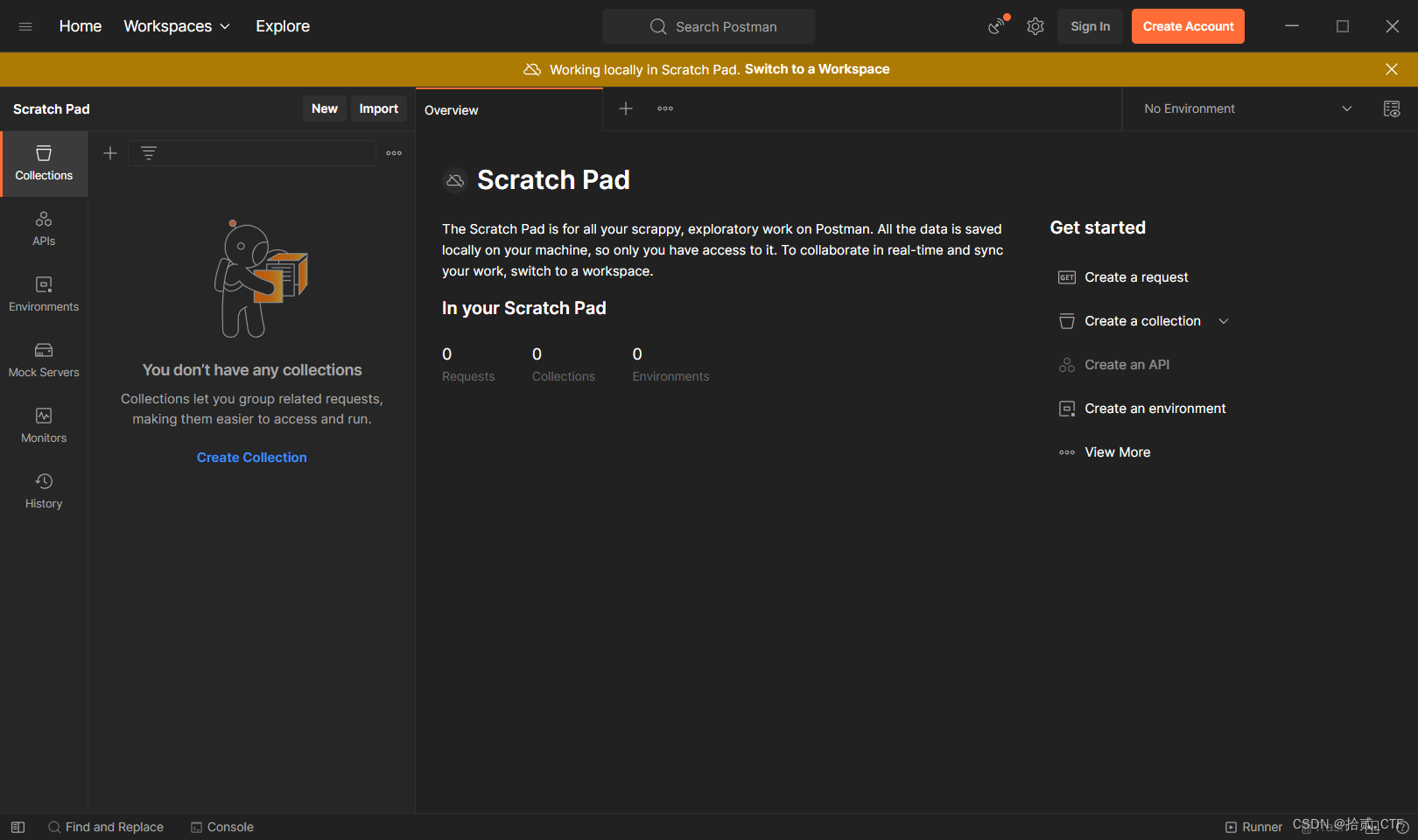Click the Create Account button
This screenshot has height=840, width=1418.
point(1188,26)
